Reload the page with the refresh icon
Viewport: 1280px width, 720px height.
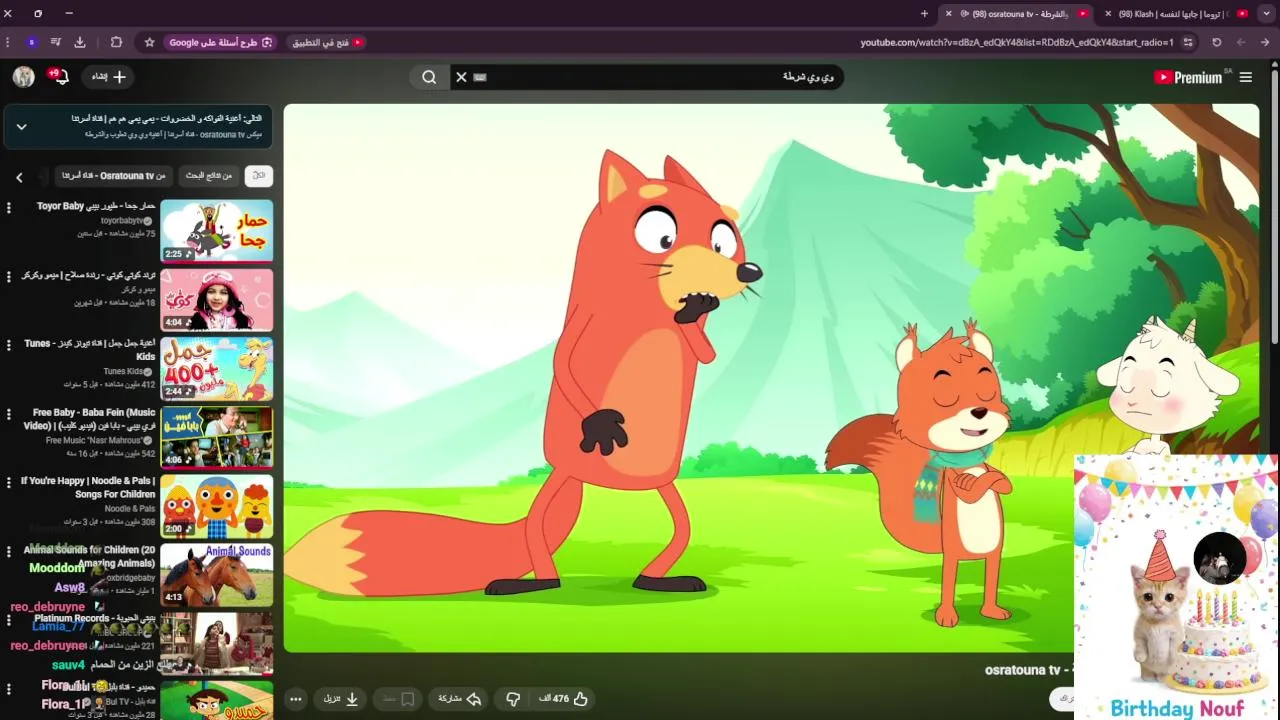[1217, 42]
